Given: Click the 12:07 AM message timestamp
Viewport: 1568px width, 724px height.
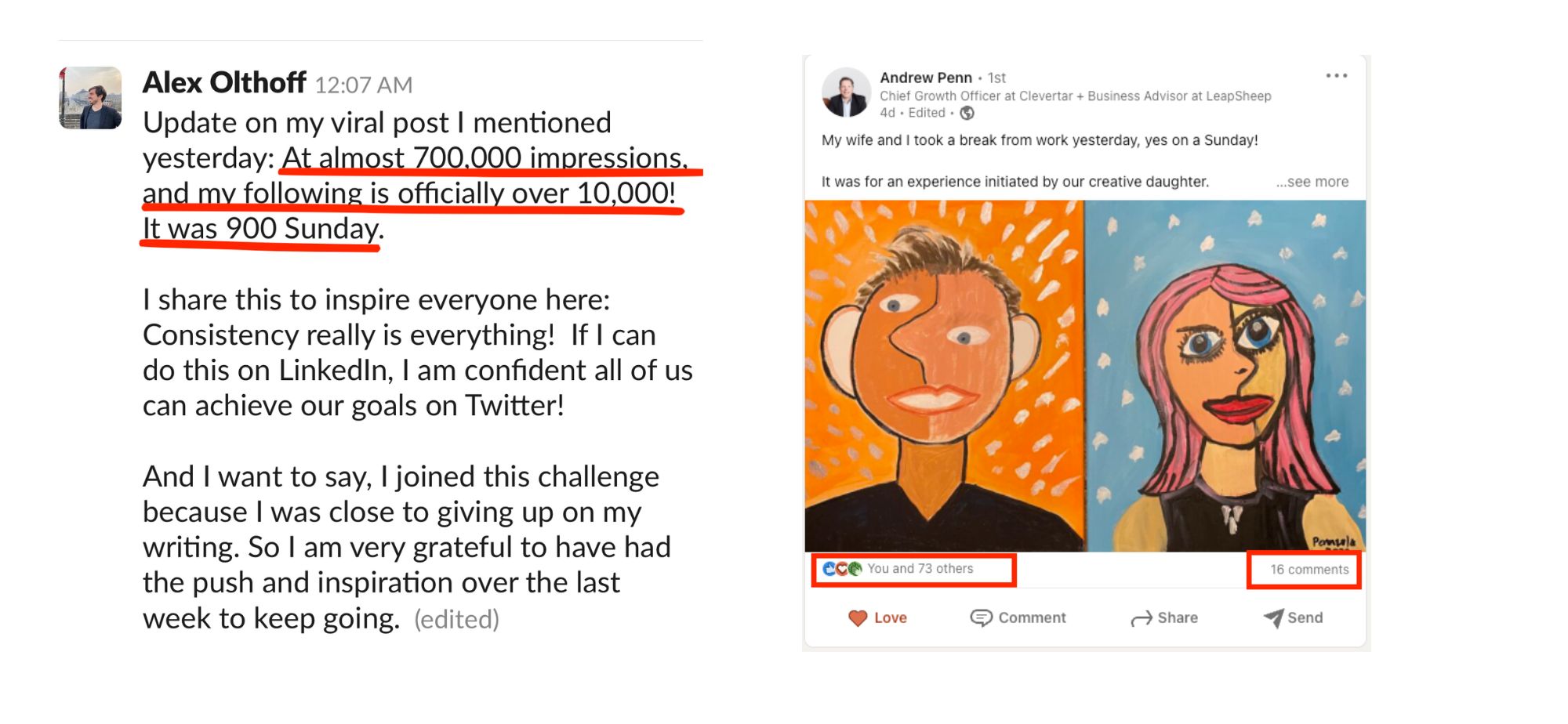Looking at the screenshot, I should point(364,85).
